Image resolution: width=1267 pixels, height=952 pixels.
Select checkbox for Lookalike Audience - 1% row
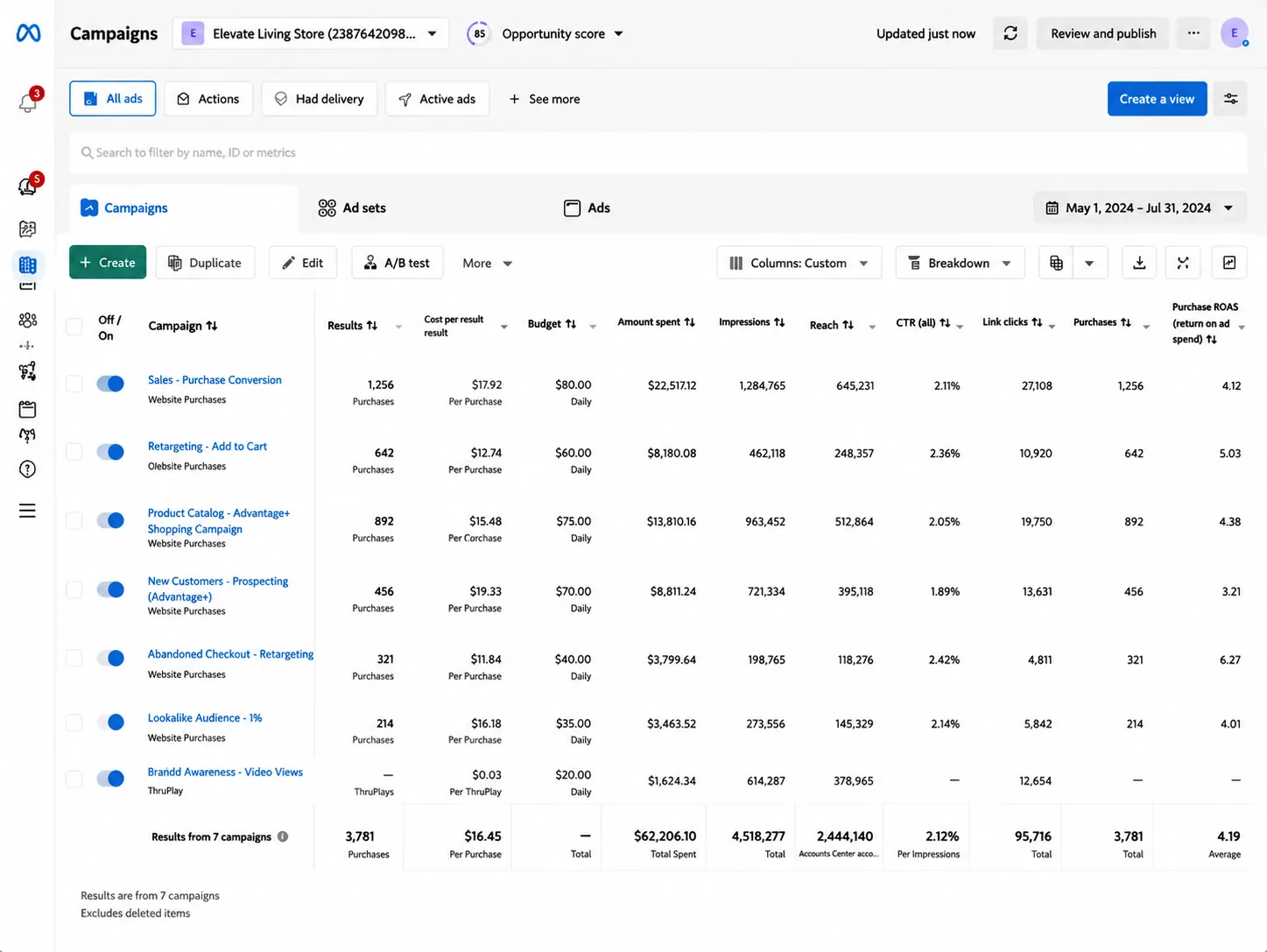[74, 723]
